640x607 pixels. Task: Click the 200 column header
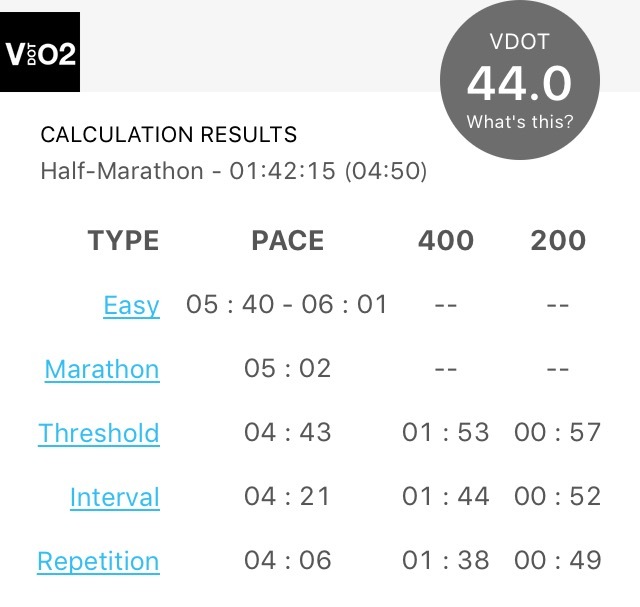(558, 240)
